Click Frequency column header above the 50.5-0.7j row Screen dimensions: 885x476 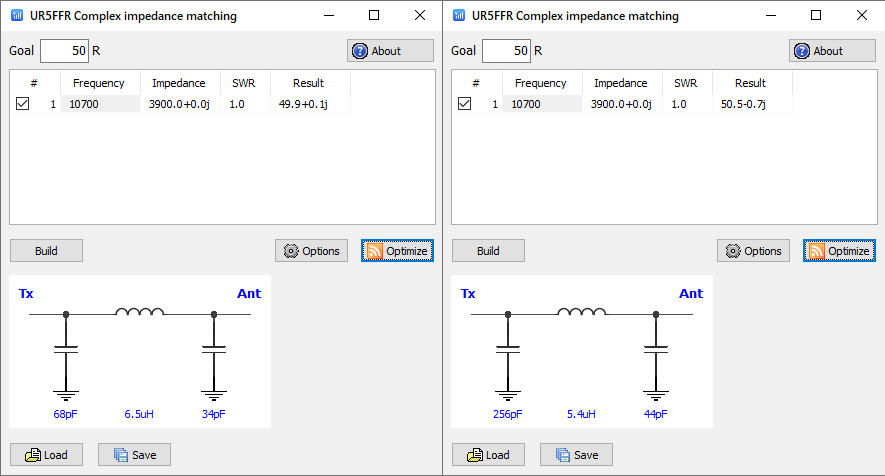click(x=540, y=83)
